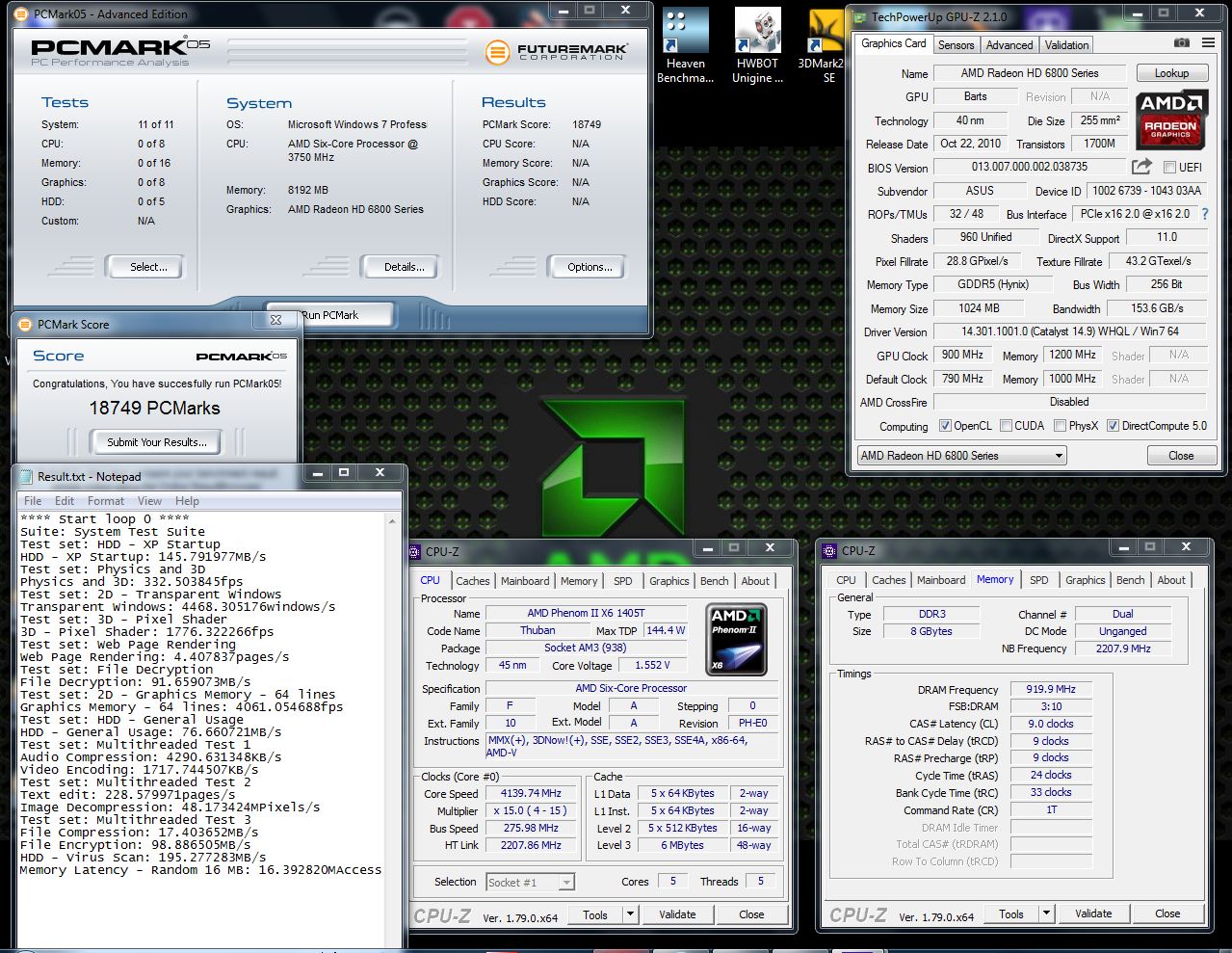Click GPU-Z Driver Version field

click(x=1069, y=331)
